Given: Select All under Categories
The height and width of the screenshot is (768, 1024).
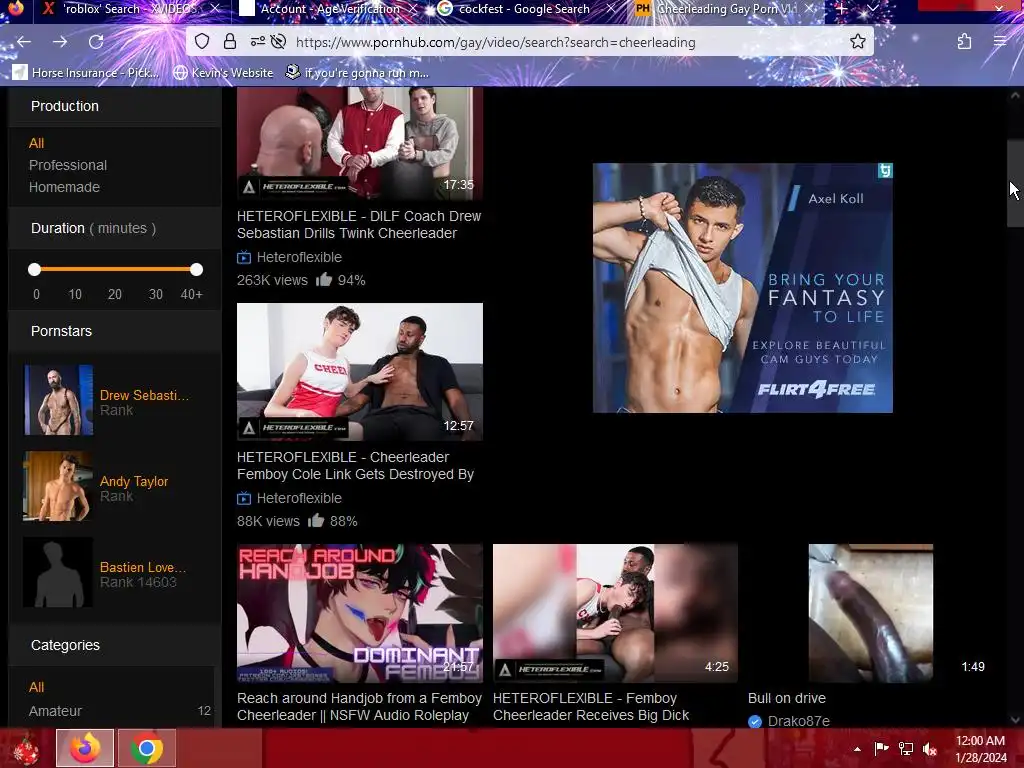Looking at the screenshot, I should point(37,687).
